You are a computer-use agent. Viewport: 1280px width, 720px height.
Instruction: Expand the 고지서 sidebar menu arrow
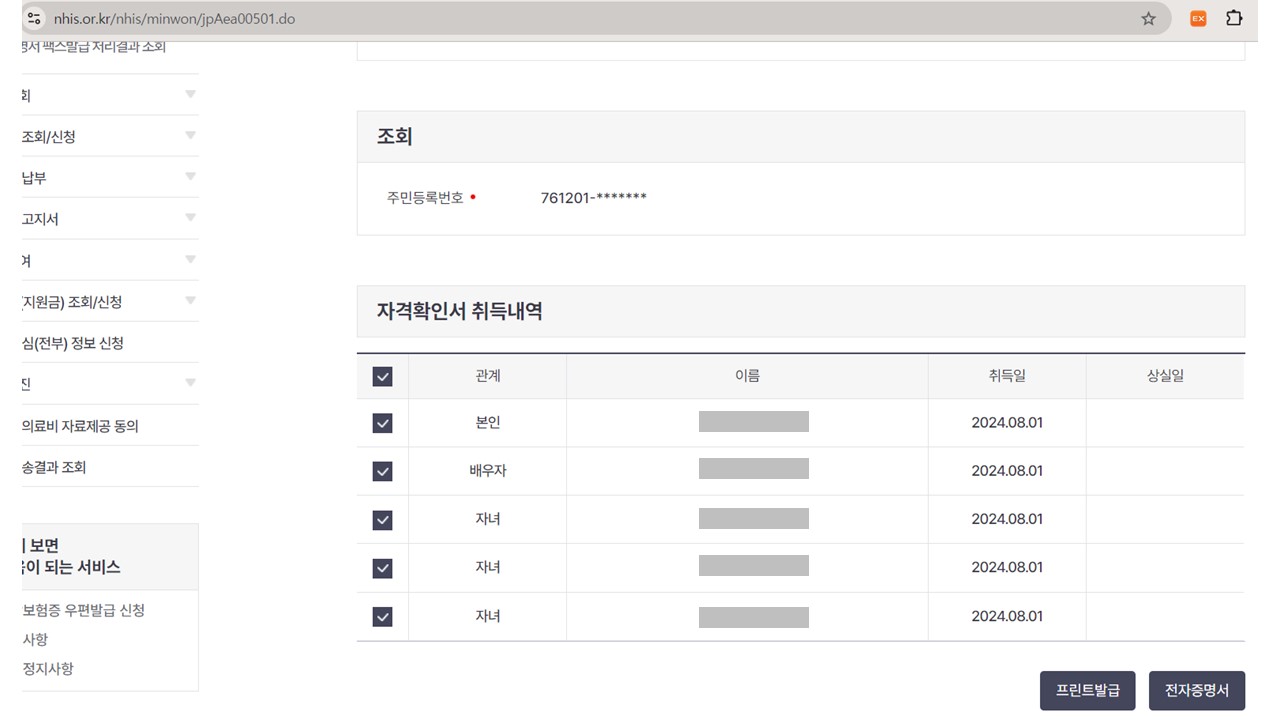tap(190, 218)
